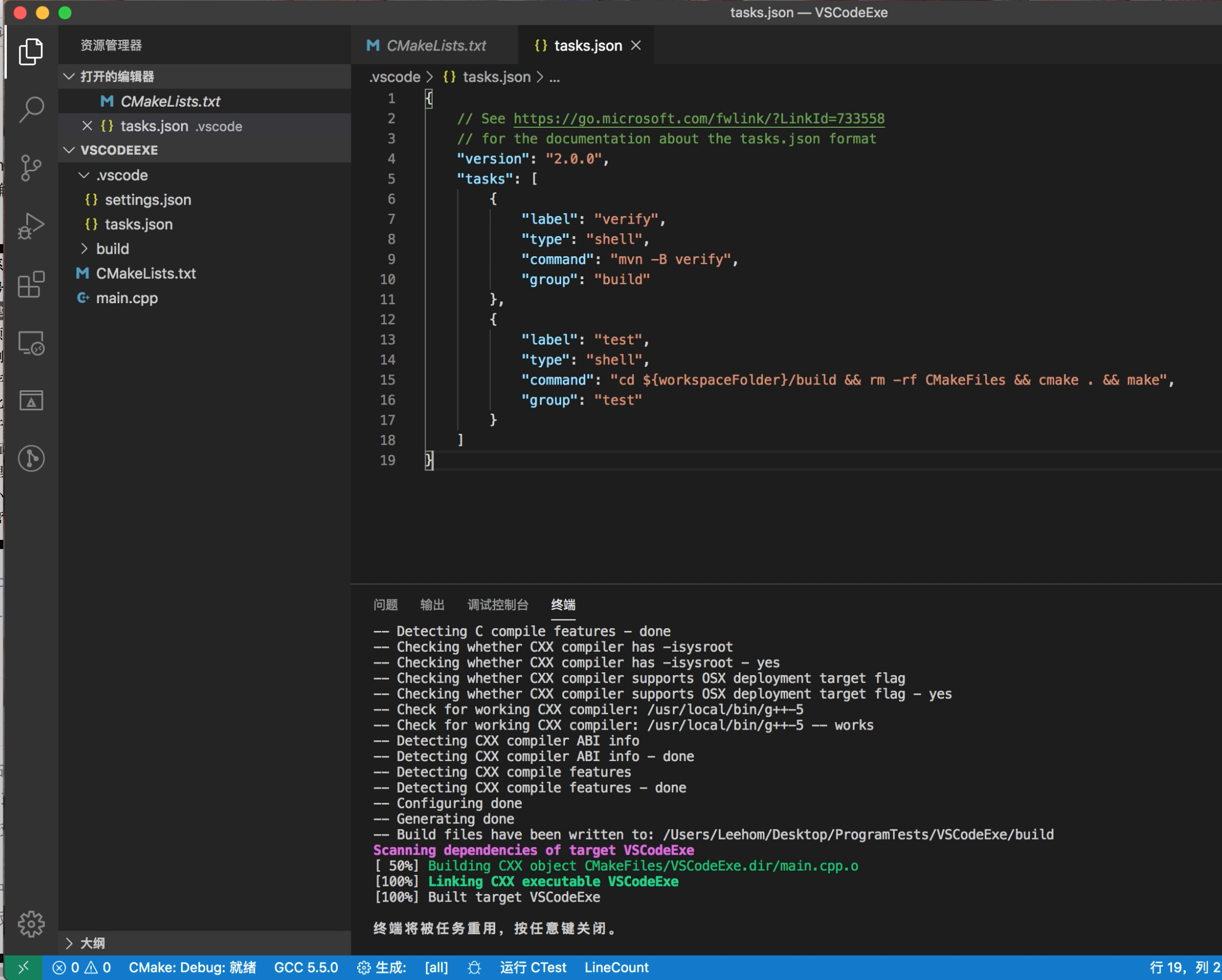Open the LinkId=733558 hyperlink
The width and height of the screenshot is (1222, 980).
[698, 119]
